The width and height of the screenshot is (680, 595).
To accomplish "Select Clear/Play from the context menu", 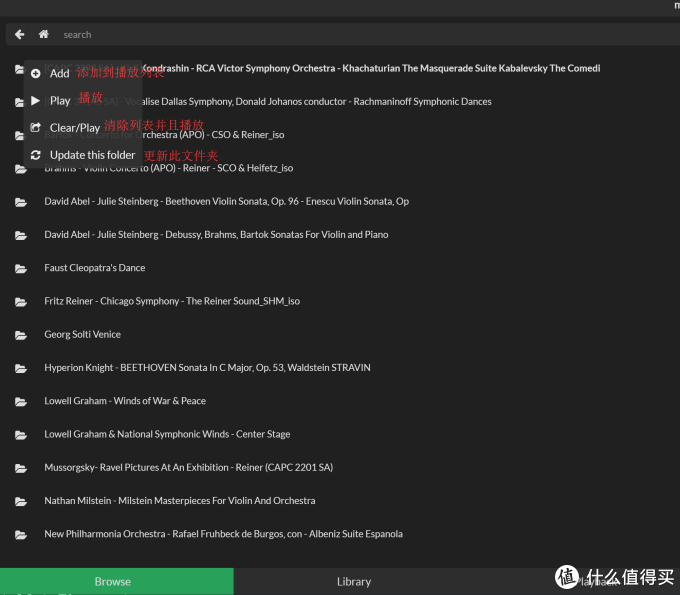I will coord(75,128).
